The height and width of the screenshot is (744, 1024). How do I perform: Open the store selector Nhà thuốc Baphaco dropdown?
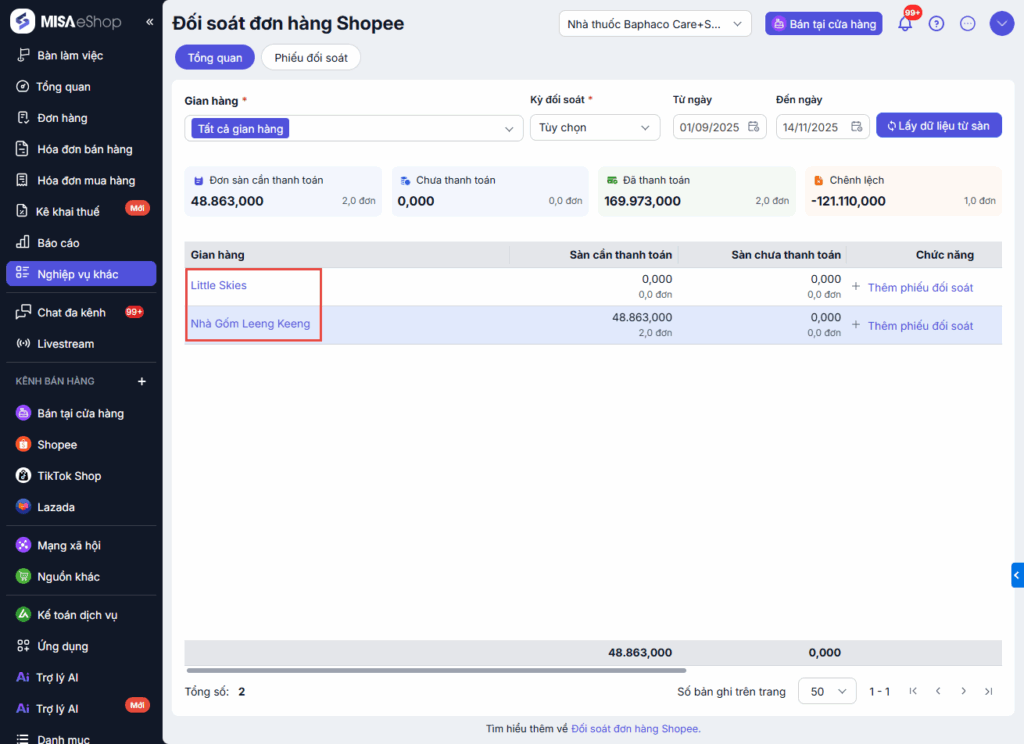coord(655,24)
